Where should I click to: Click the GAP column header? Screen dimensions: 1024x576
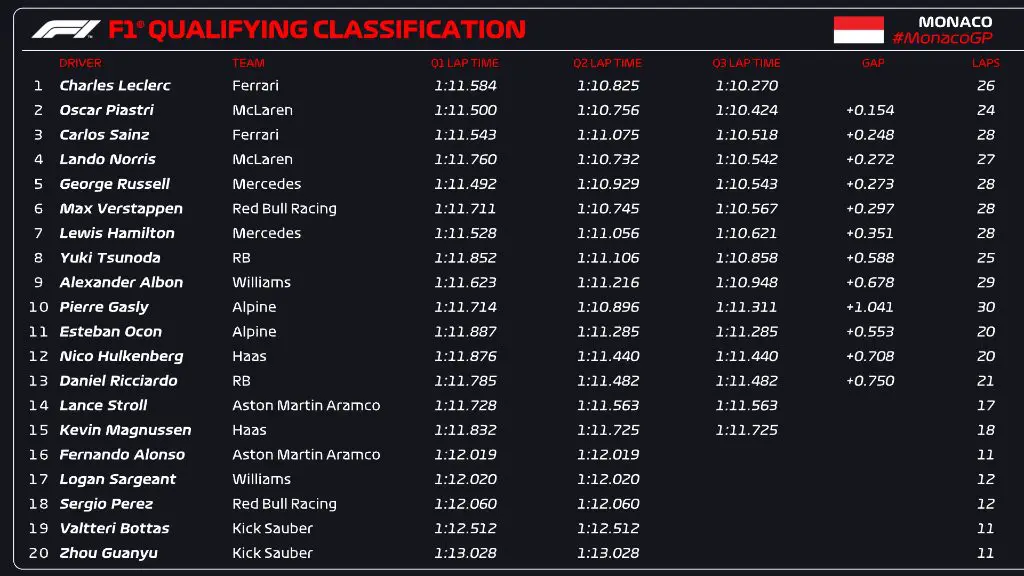click(872, 63)
